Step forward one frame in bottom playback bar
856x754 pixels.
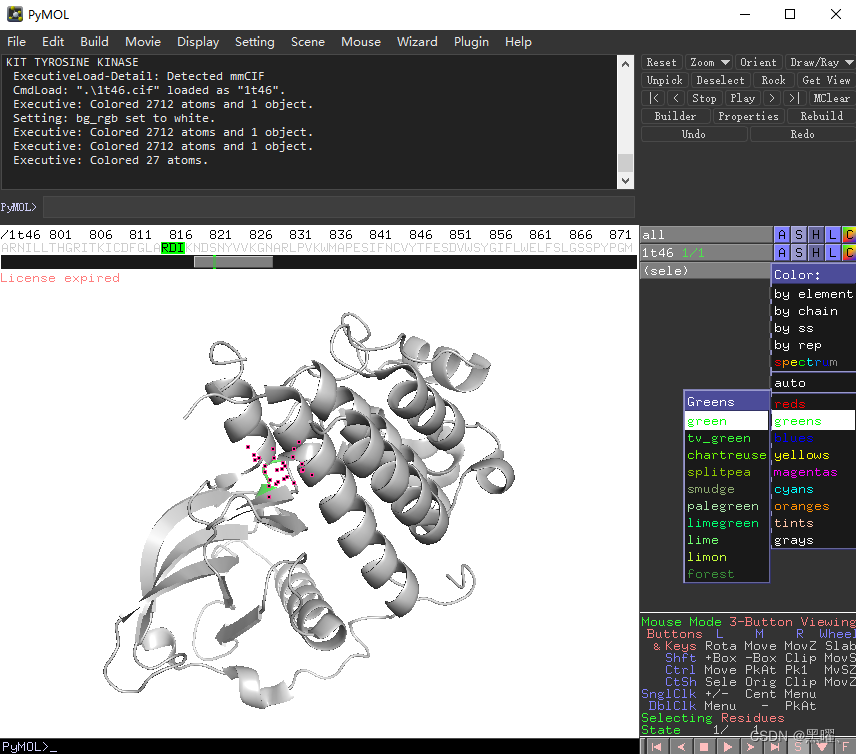(751, 746)
